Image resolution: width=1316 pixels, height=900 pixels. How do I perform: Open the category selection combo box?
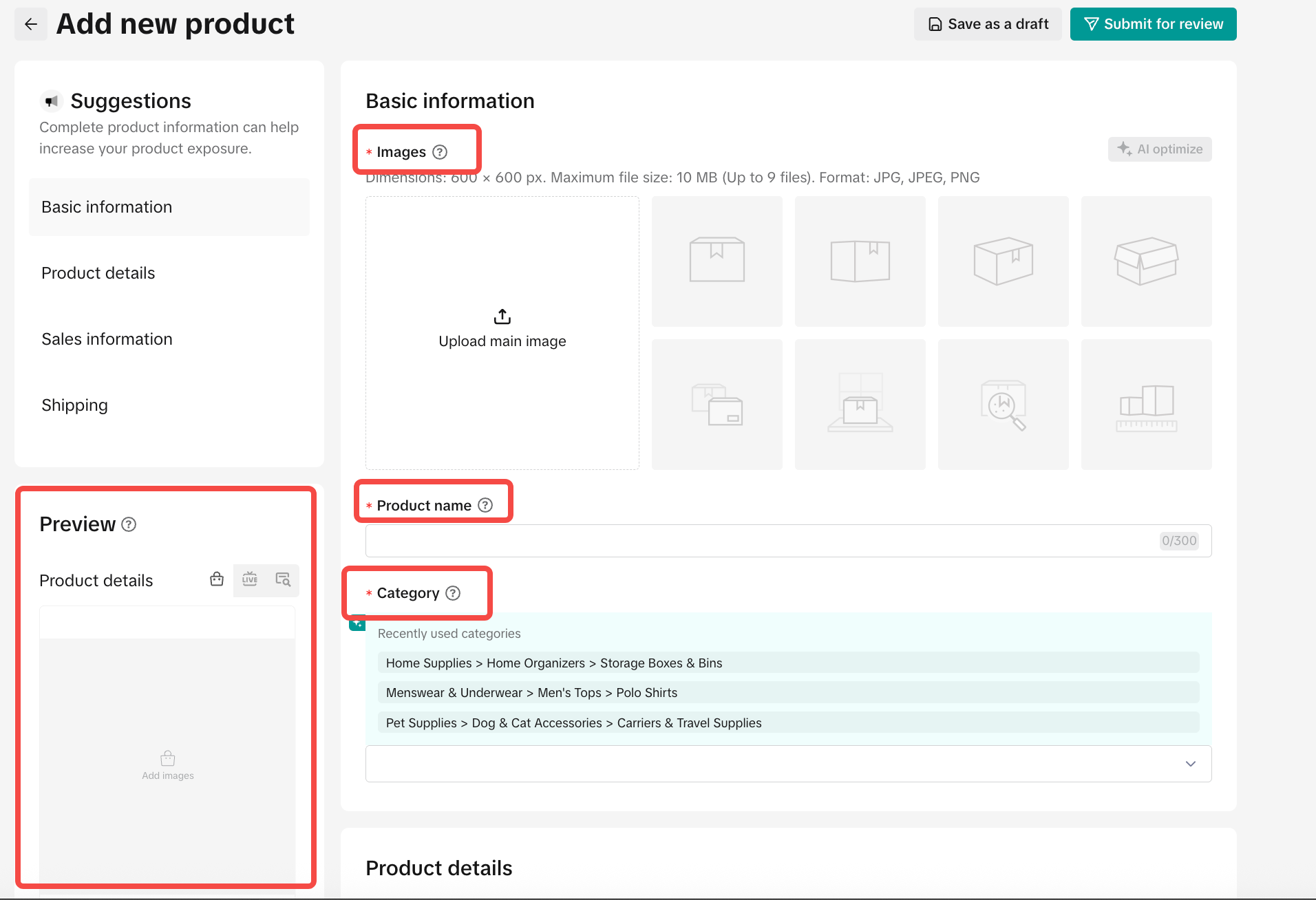pos(771,764)
